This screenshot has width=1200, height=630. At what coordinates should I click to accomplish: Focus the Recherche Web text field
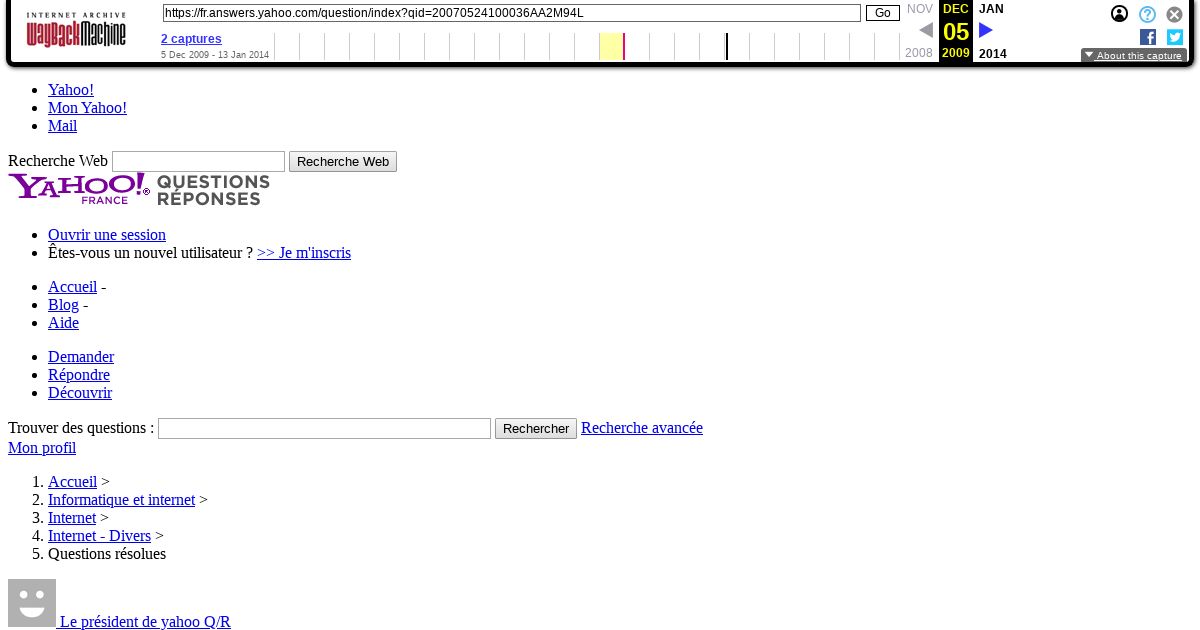coord(198,161)
